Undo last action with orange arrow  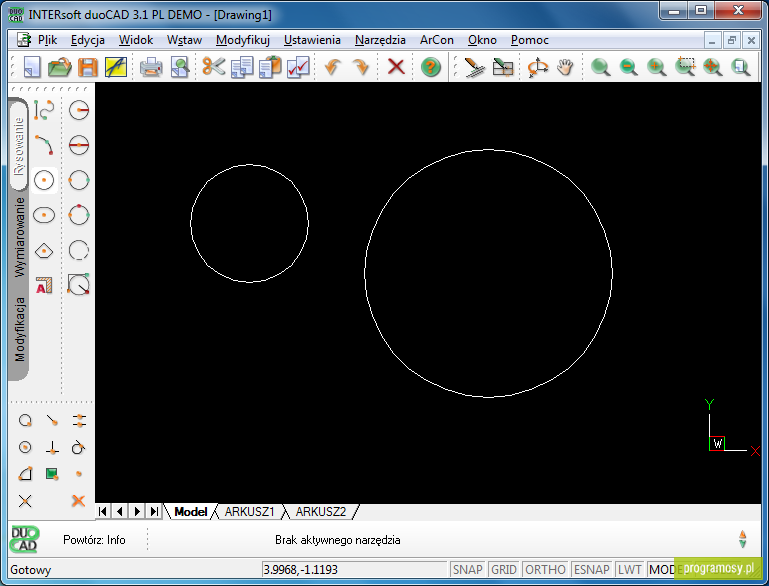point(333,67)
